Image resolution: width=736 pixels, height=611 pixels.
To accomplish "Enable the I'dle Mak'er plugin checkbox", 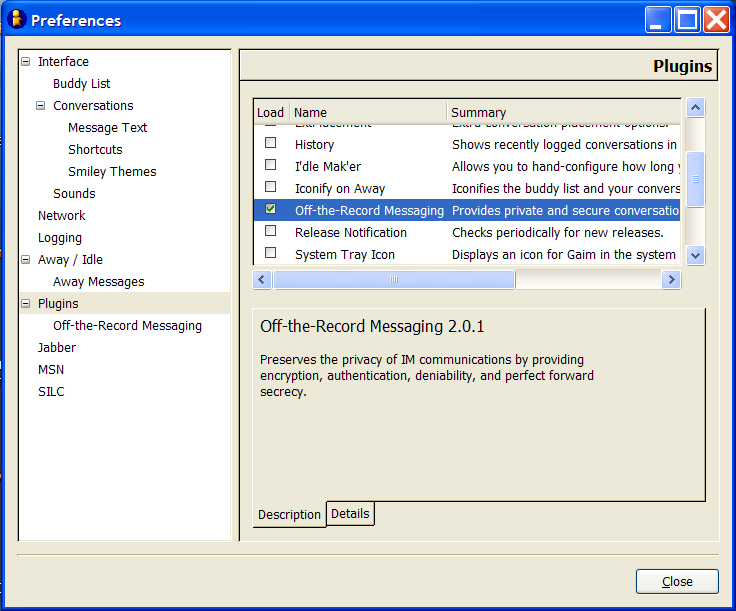I will [270, 165].
